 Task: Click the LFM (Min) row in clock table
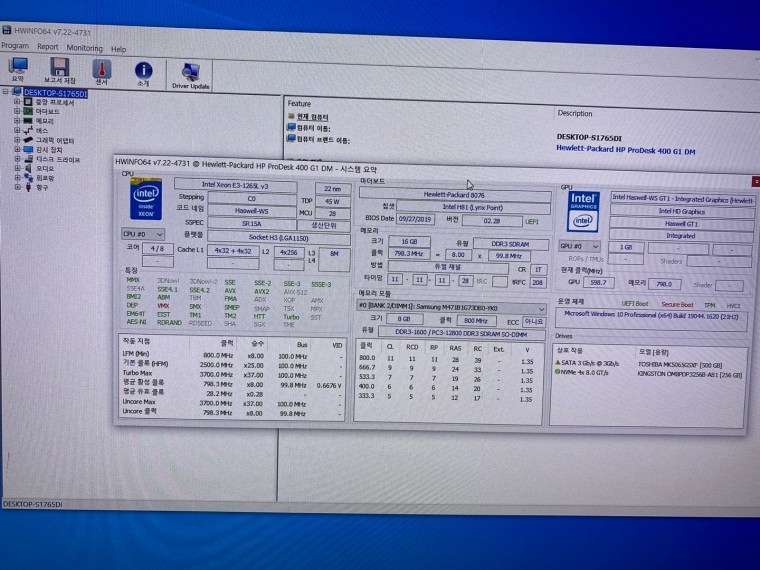[x=232, y=355]
